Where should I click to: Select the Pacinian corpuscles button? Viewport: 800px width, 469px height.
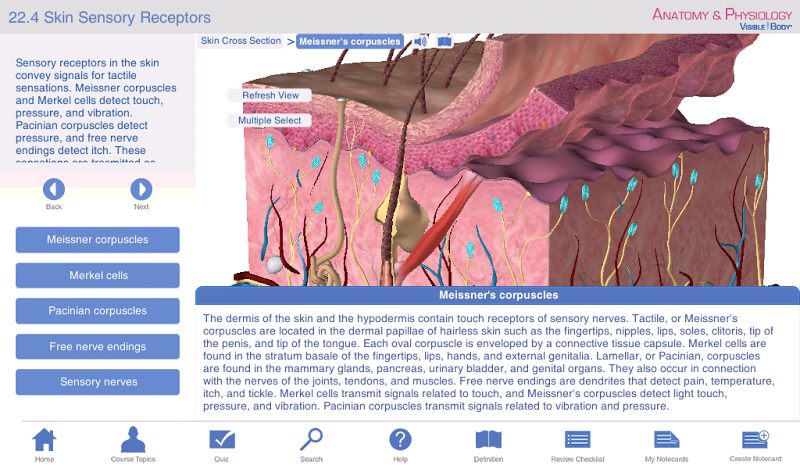97,311
